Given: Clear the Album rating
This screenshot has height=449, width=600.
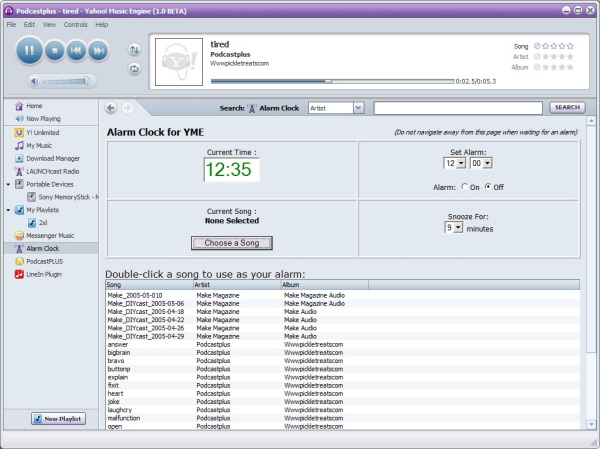Looking at the screenshot, I should [537, 67].
